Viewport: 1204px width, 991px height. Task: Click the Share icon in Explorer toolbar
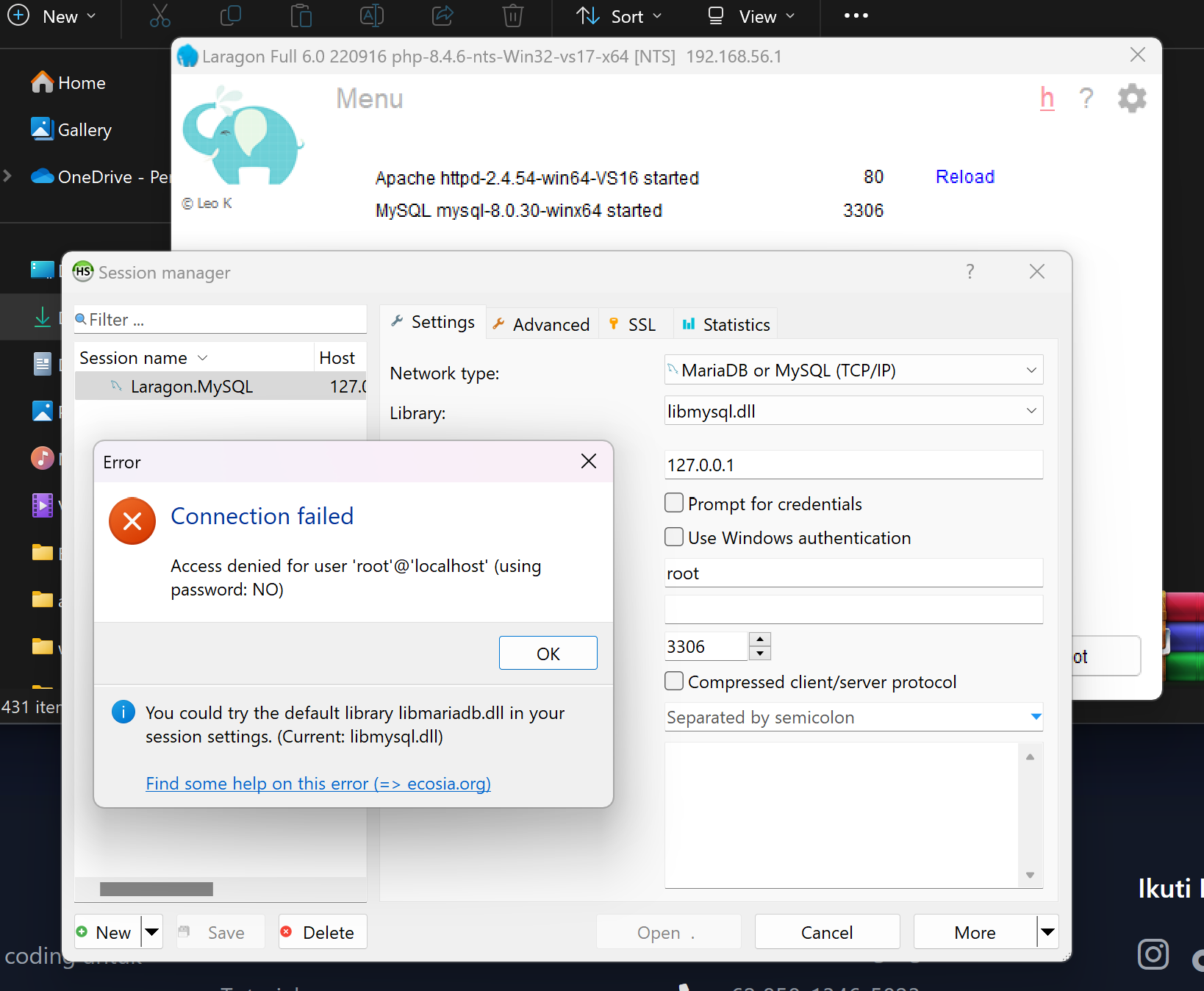coord(442,16)
